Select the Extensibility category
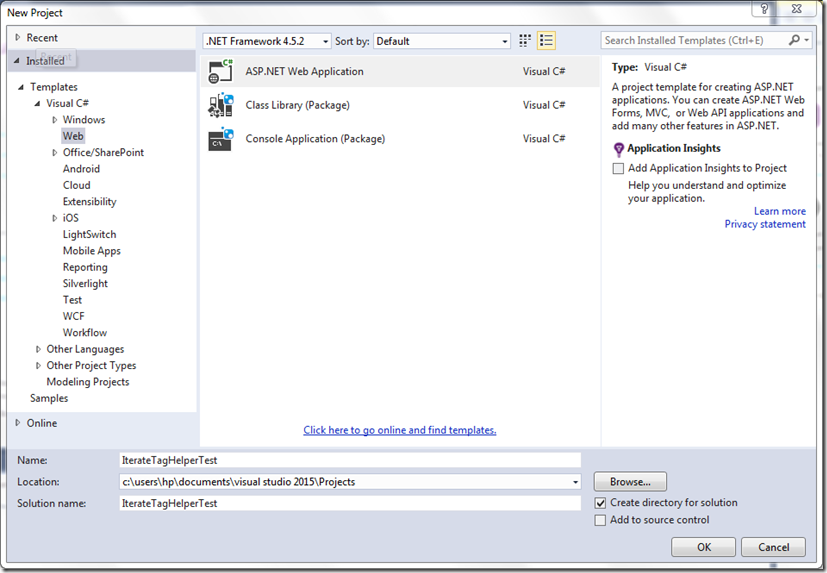827x573 pixels. pyautogui.click(x=89, y=202)
